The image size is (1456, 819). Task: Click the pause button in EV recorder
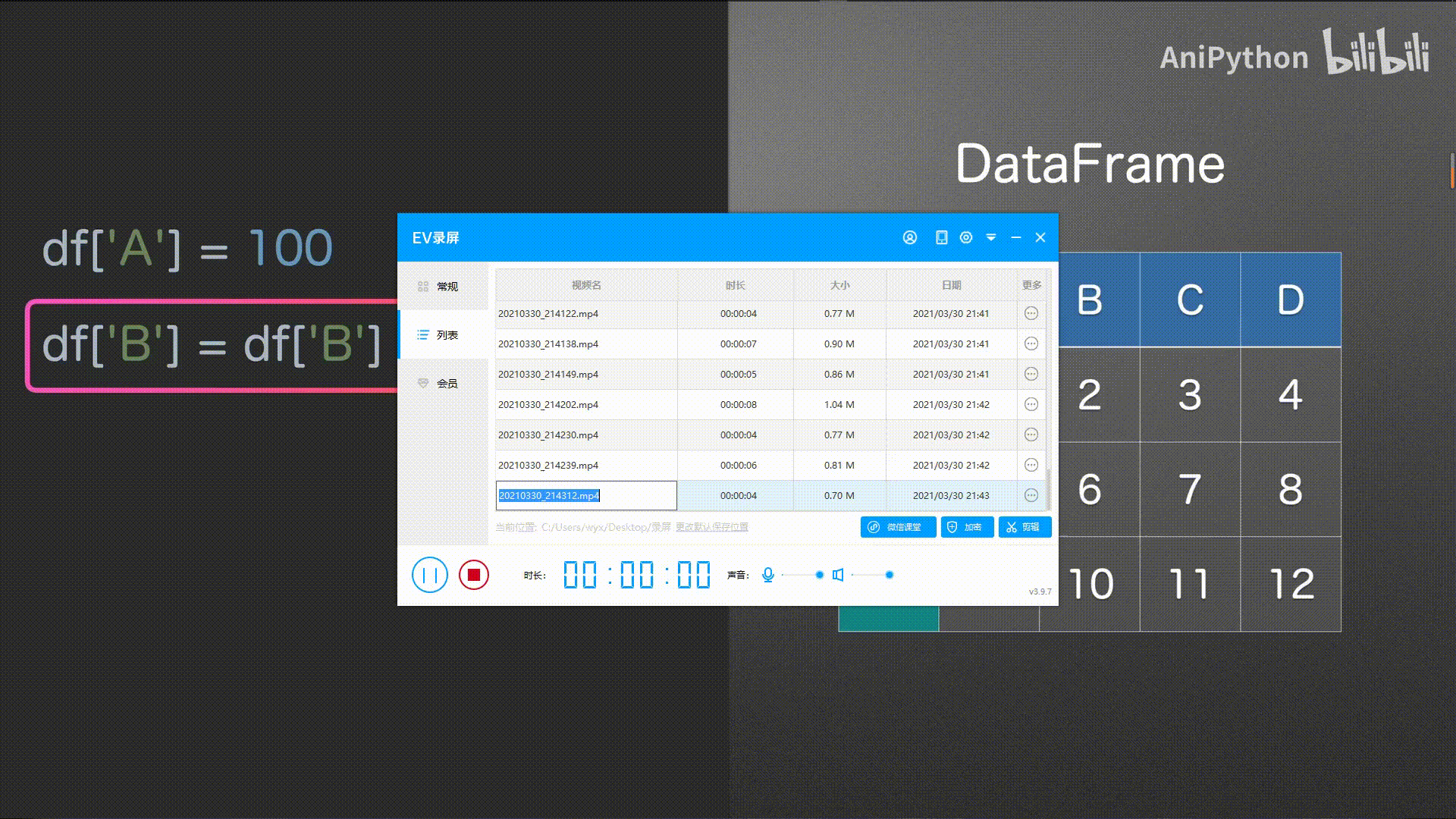pos(429,574)
